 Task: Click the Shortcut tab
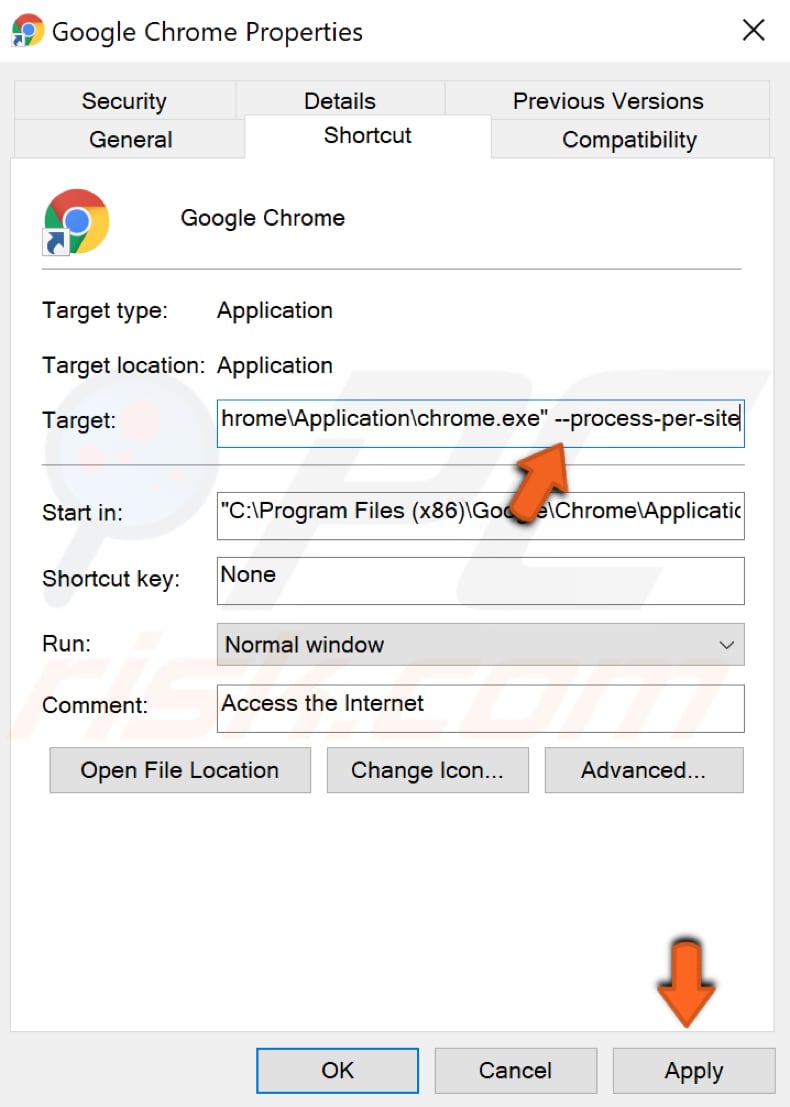coord(367,136)
